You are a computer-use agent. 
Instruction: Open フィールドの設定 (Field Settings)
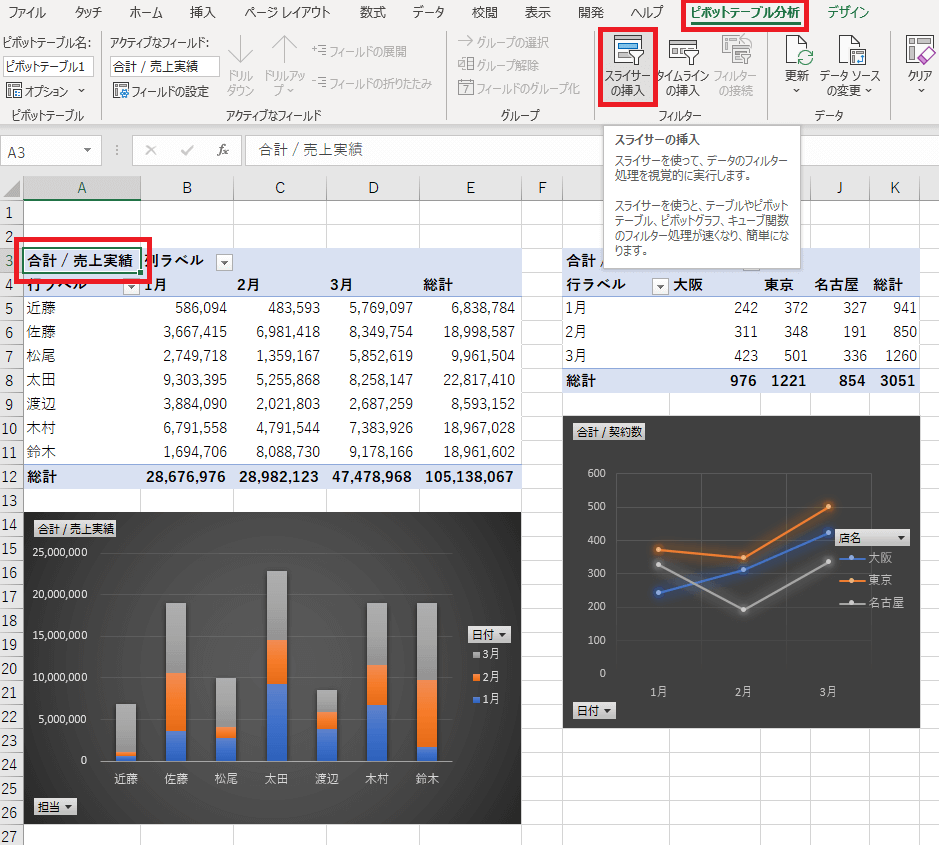click(160, 92)
